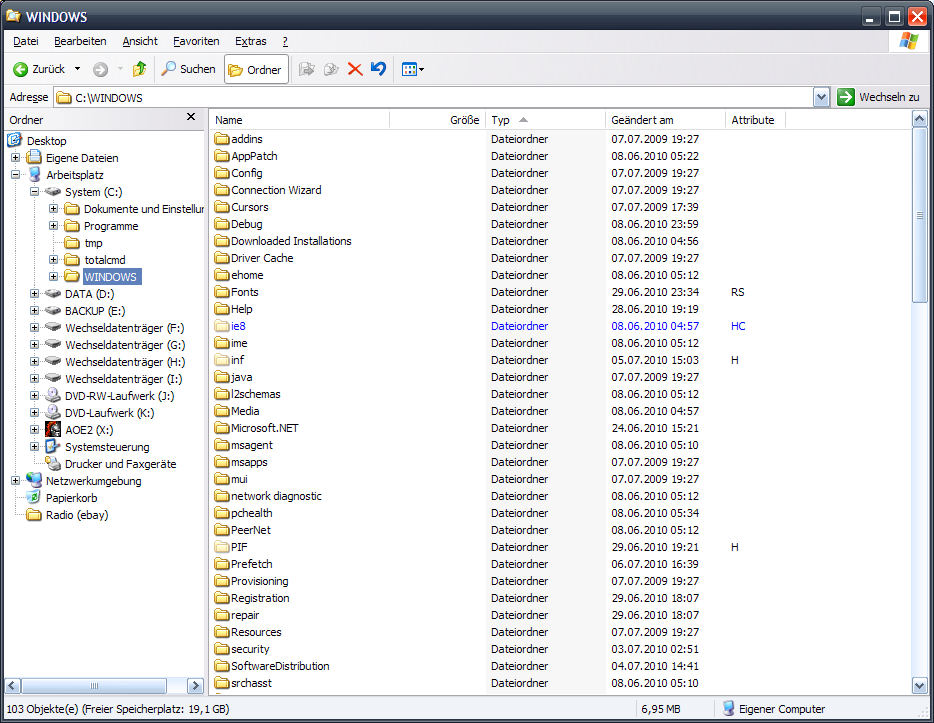Select Wechseldatenträger (F:) in tree
Image resolution: width=934 pixels, height=723 pixels.
[x=125, y=328]
